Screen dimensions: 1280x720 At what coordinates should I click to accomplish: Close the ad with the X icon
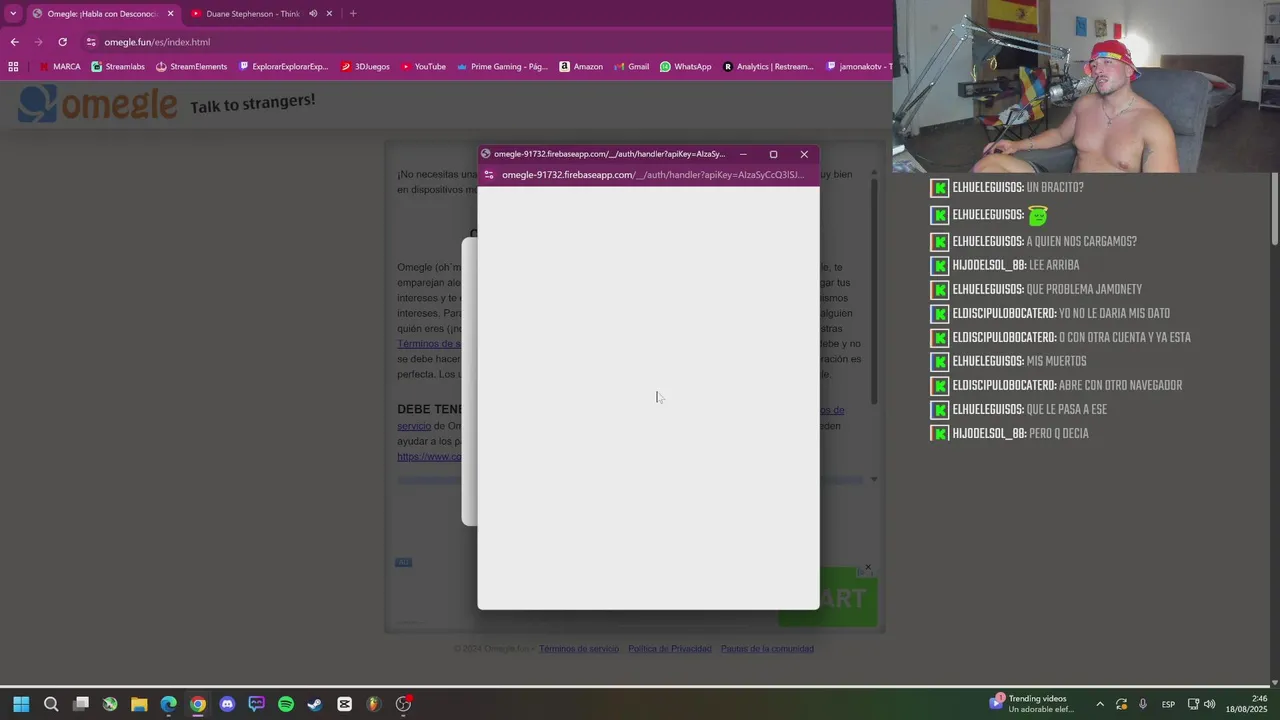pos(868,567)
